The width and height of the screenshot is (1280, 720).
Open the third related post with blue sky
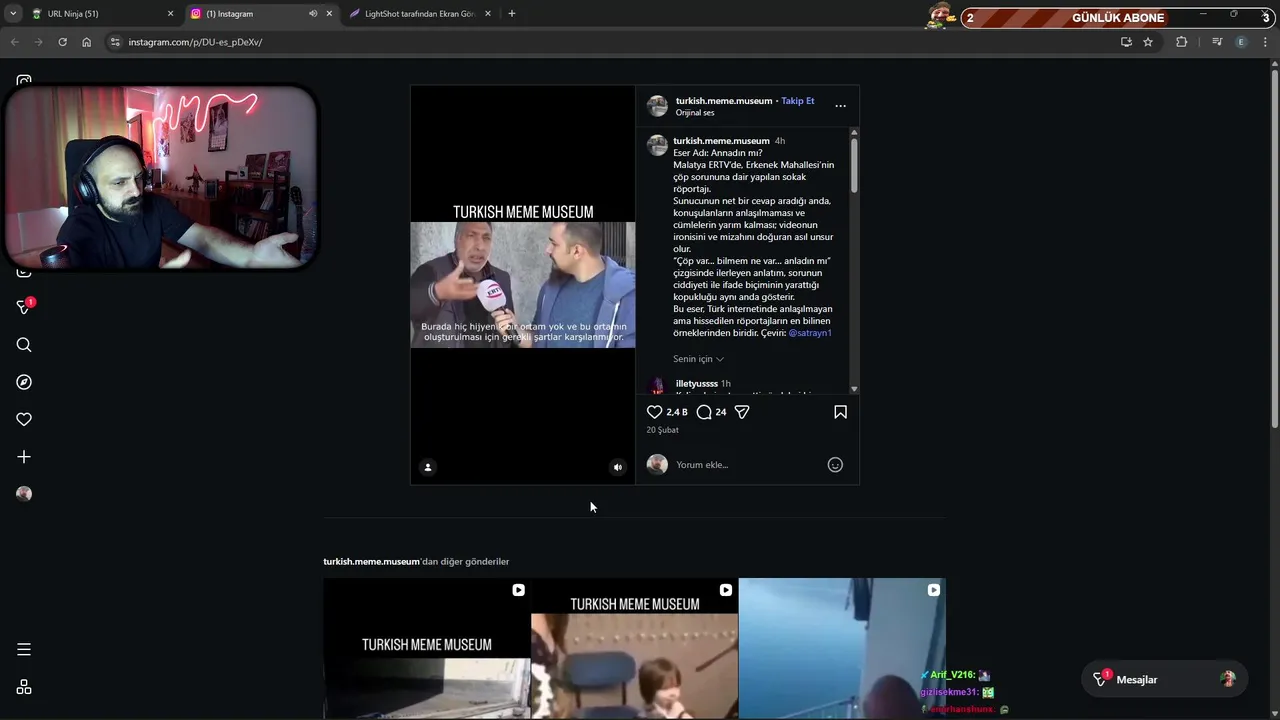[842, 649]
